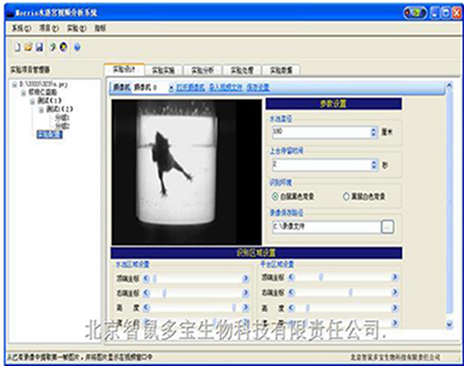The width and height of the screenshot is (464, 366).
Task: Click the green pill icon in title bar
Action: coord(415,13)
